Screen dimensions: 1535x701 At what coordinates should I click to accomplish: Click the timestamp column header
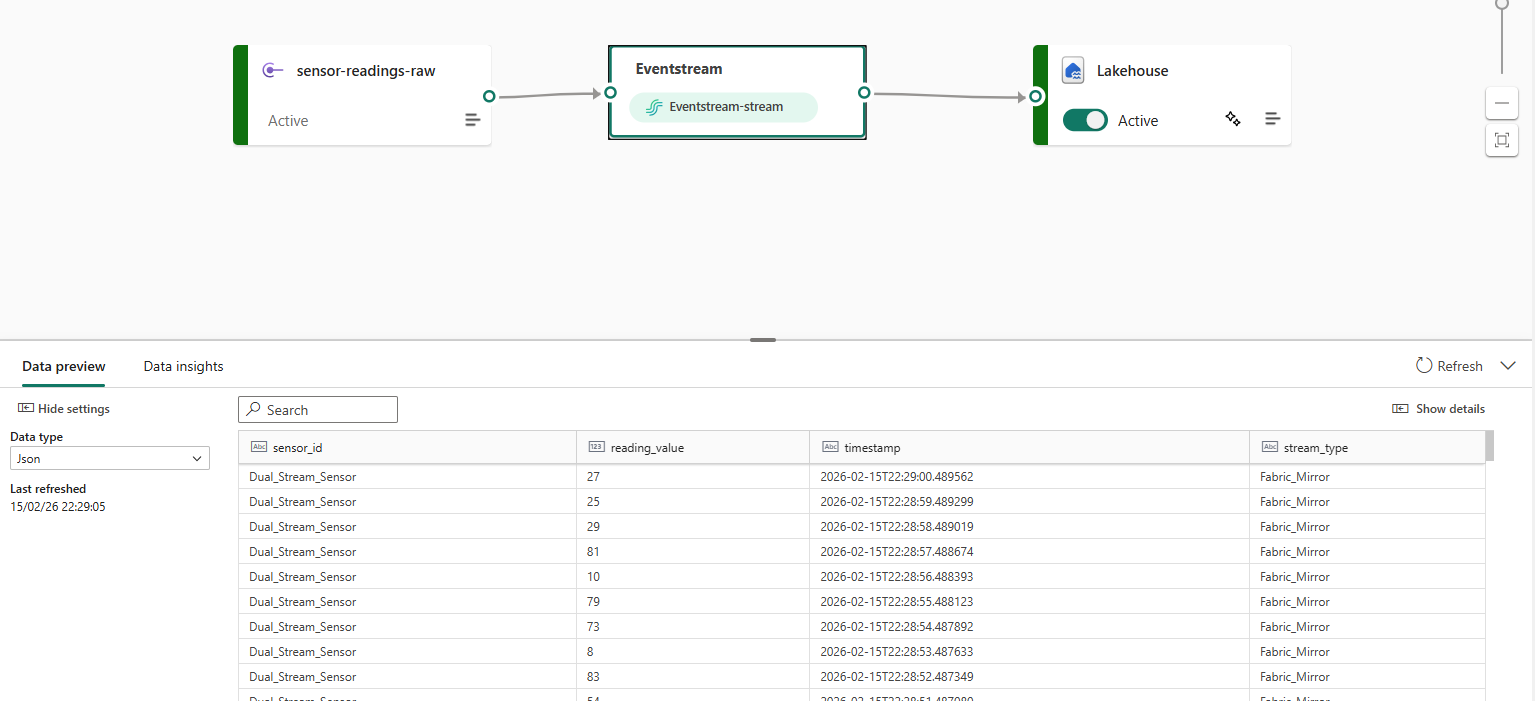click(1030, 447)
